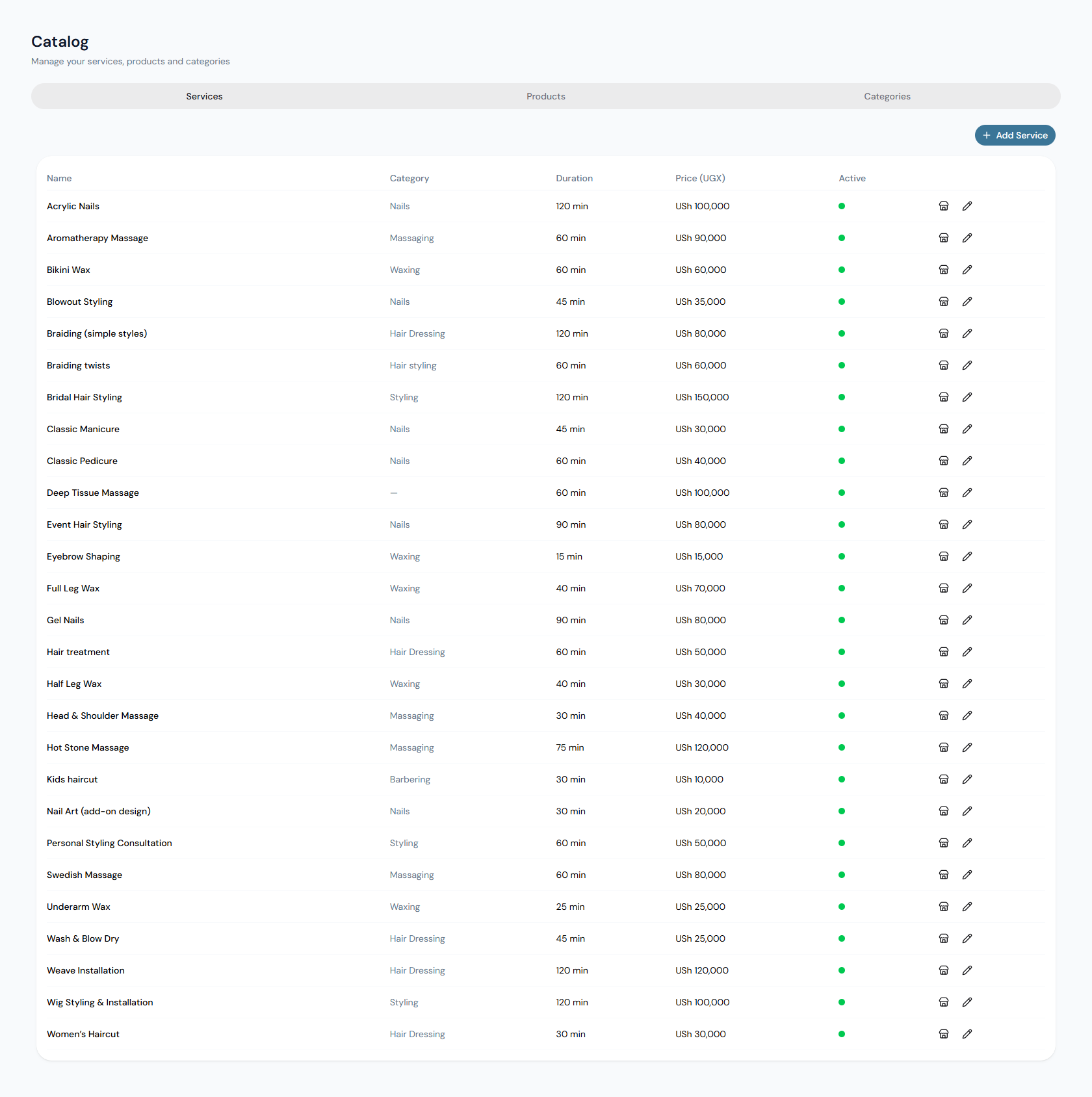Click the Active column header
The width and height of the screenshot is (1092, 1097).
(852, 178)
